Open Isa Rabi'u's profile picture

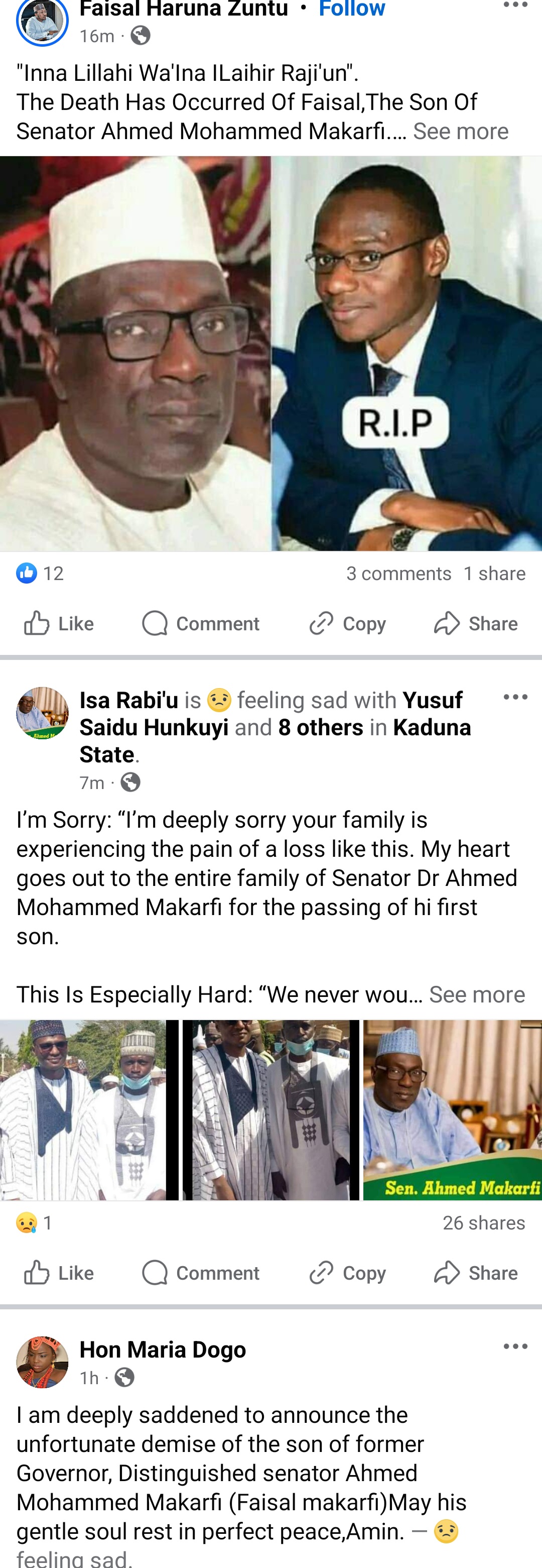[x=42, y=713]
